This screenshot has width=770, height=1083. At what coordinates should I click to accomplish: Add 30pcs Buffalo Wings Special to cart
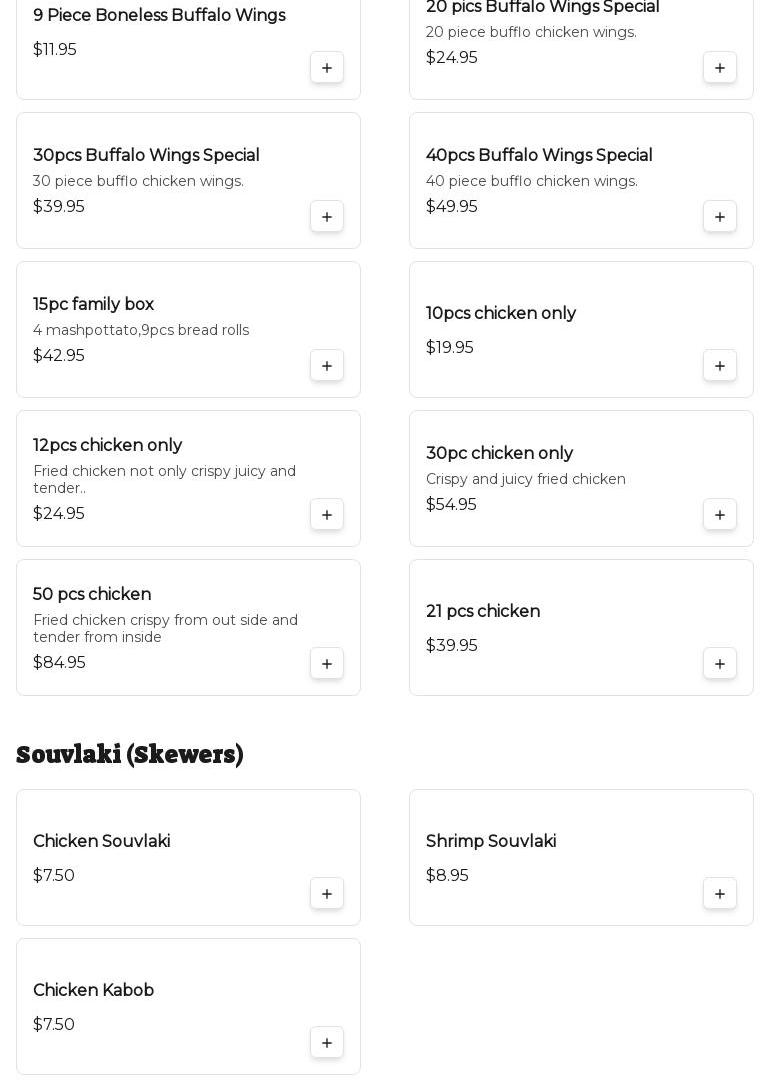click(x=327, y=217)
